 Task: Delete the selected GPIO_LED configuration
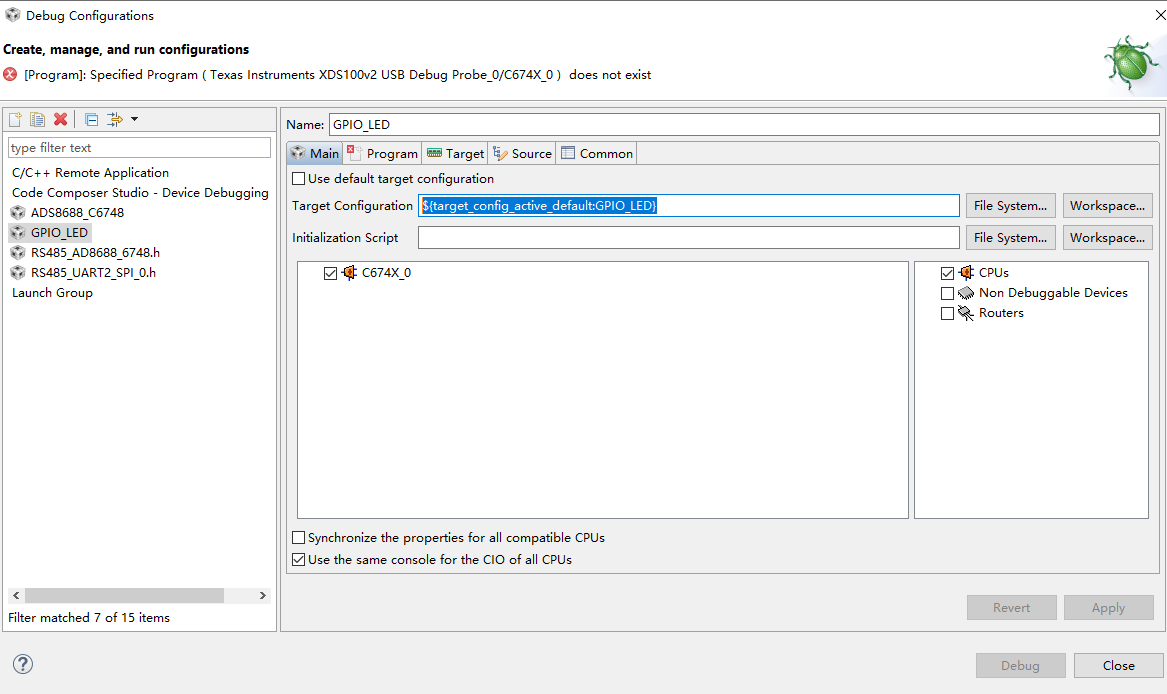[59, 119]
